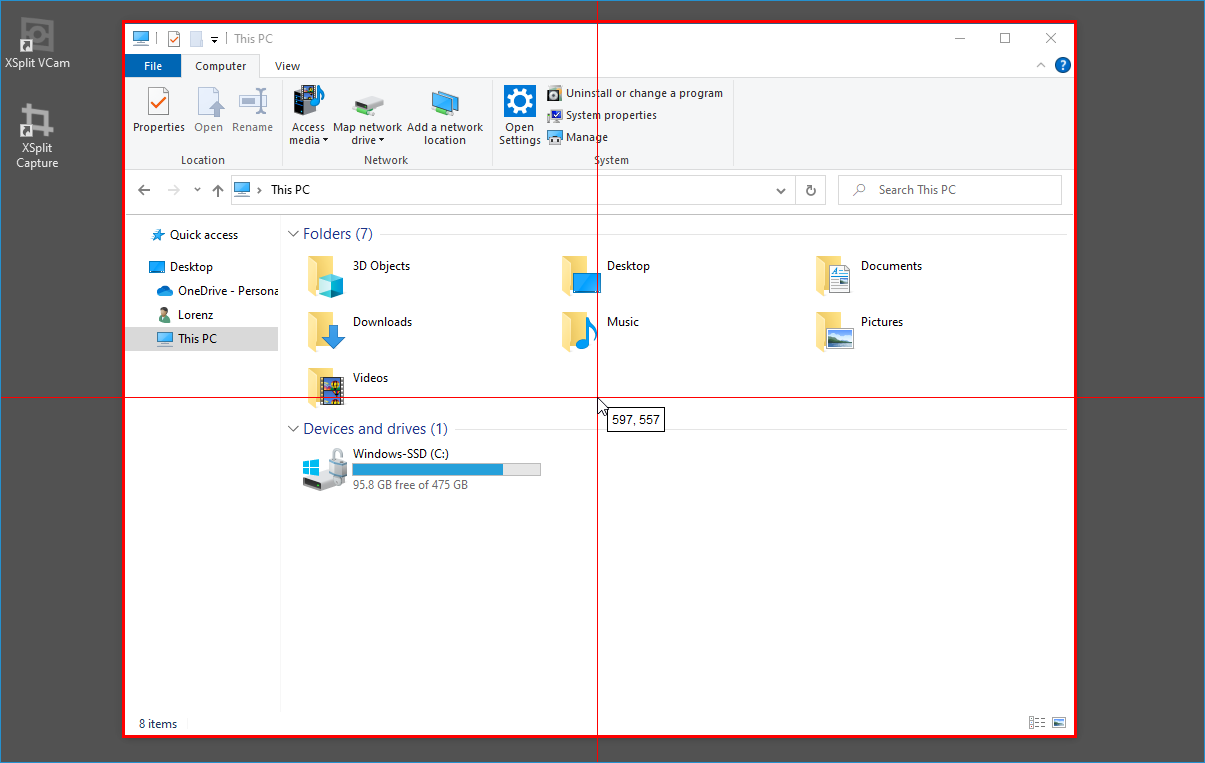Open the XSplit VCam desktop shortcut

37,44
